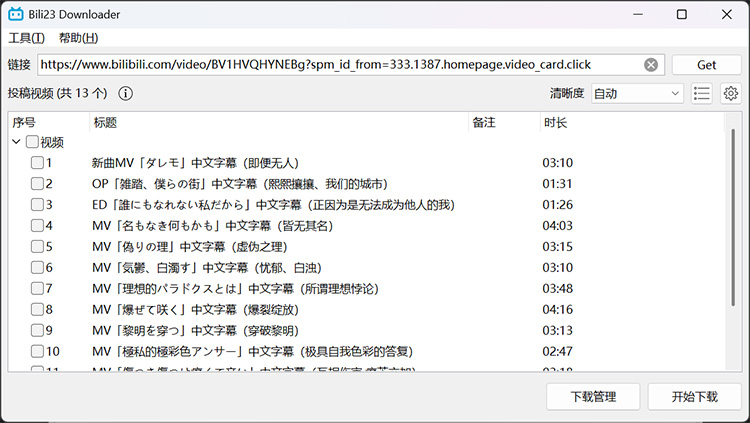Check the box for video 7
Screen dimensions: 750x423
(x=37, y=289)
